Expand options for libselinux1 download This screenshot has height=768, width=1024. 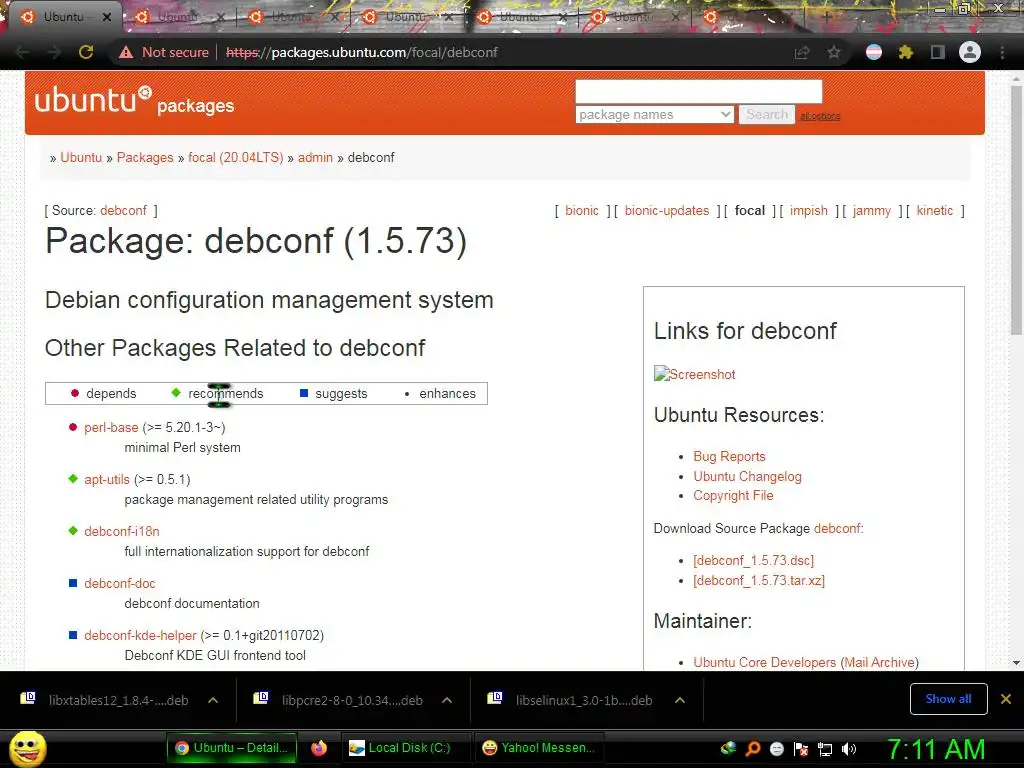(x=680, y=700)
